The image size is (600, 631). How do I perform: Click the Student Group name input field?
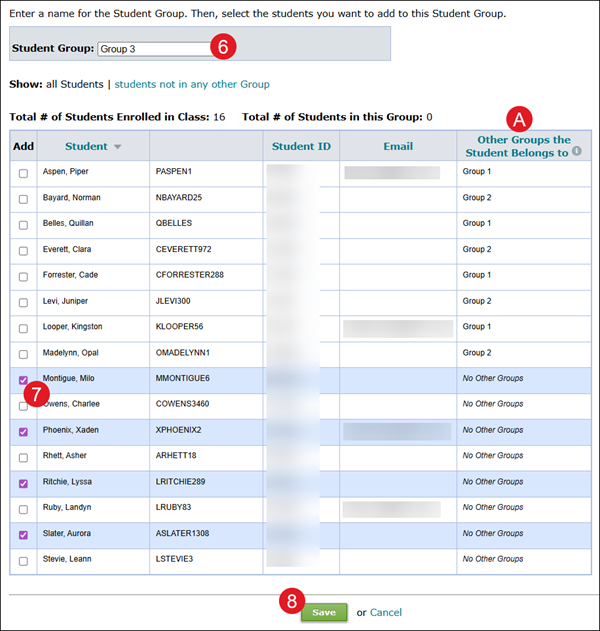click(155, 48)
